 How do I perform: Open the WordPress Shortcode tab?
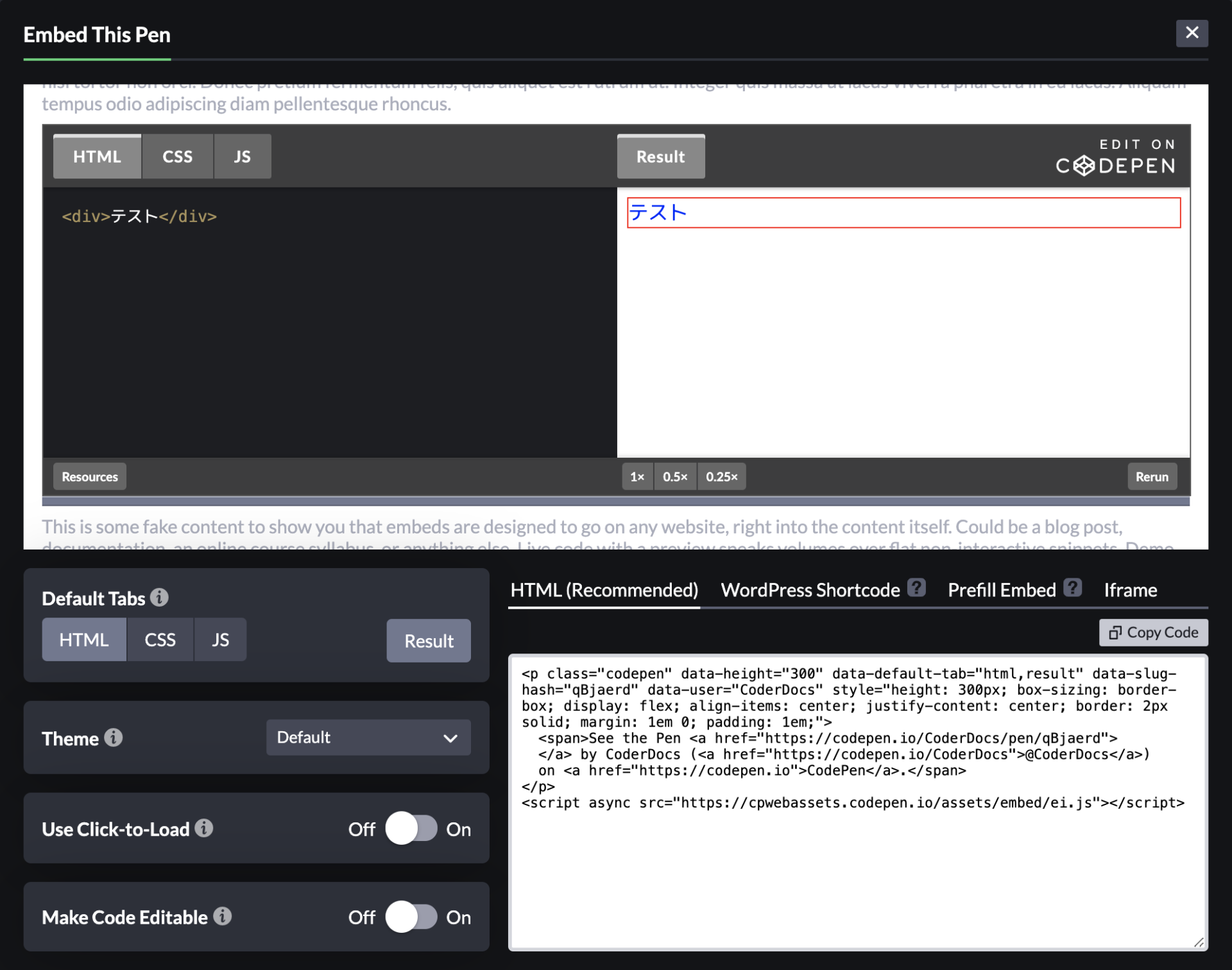(810, 590)
